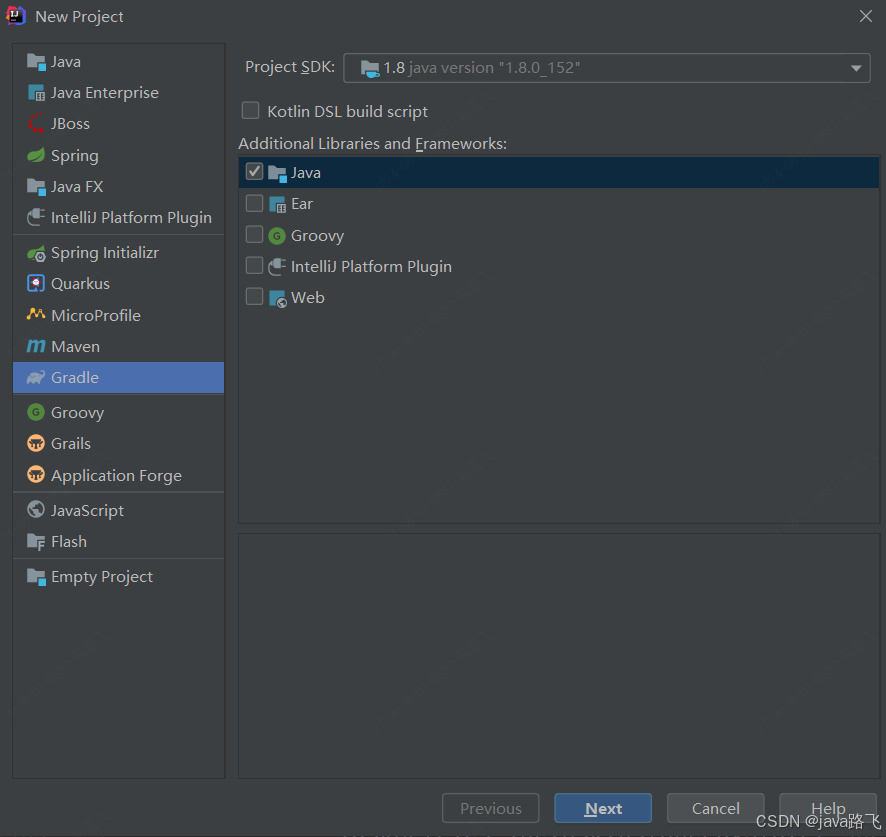This screenshot has width=886, height=837.
Task: Click the JavaScript globe icon
Action: pyautogui.click(x=36, y=510)
